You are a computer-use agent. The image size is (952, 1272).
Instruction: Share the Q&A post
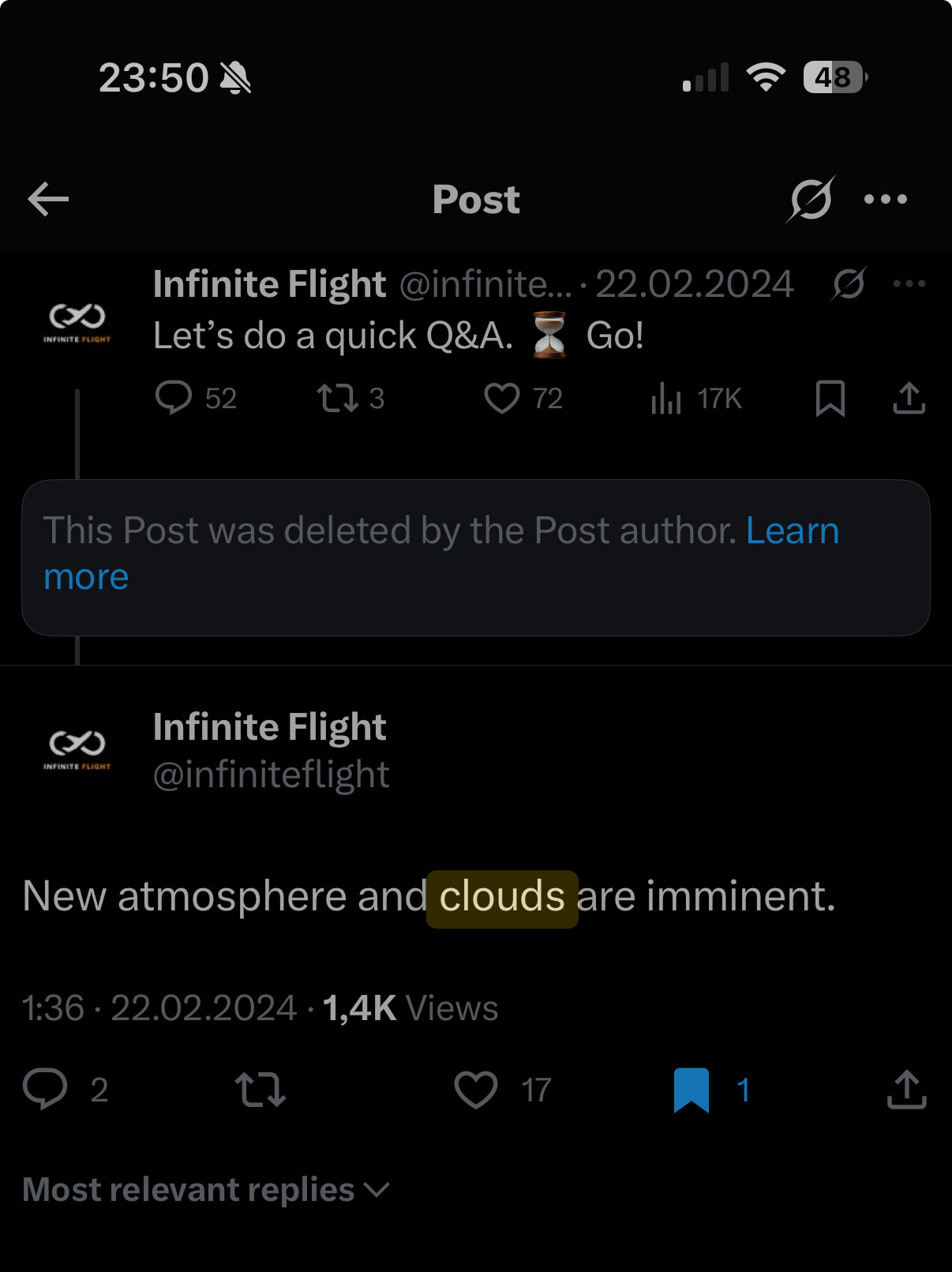[909, 398]
